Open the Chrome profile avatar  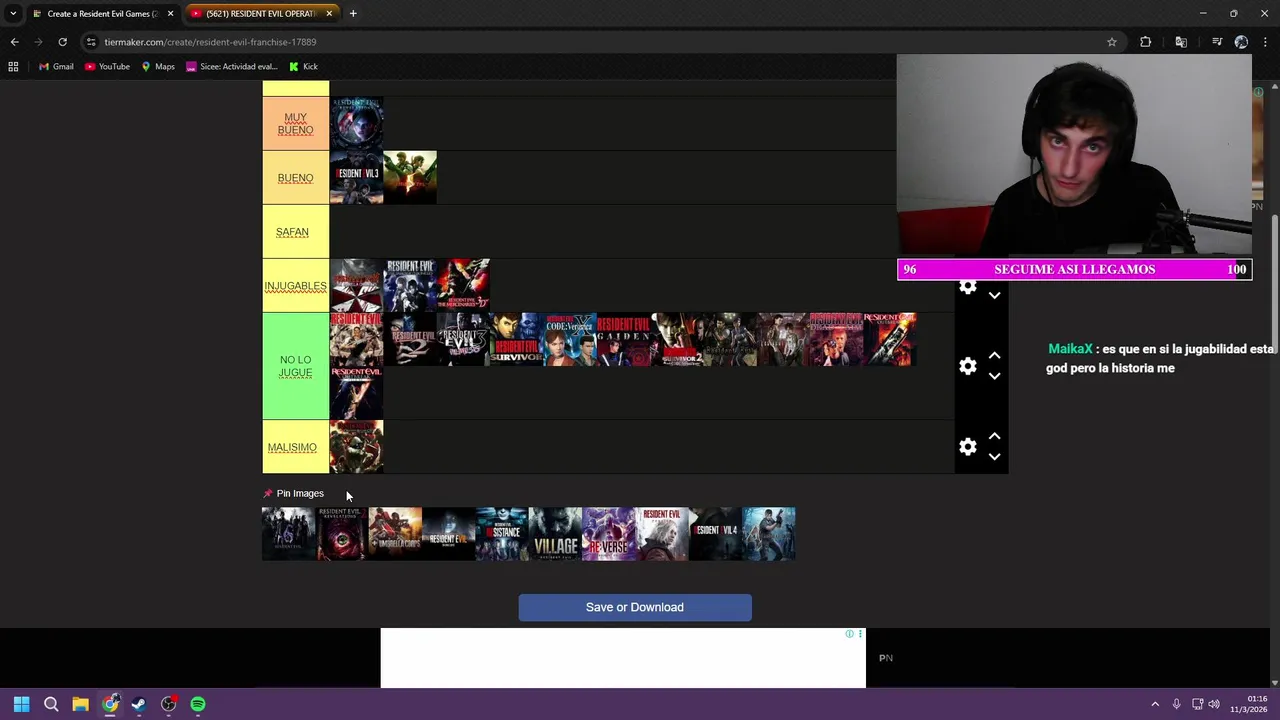pos(1241,42)
